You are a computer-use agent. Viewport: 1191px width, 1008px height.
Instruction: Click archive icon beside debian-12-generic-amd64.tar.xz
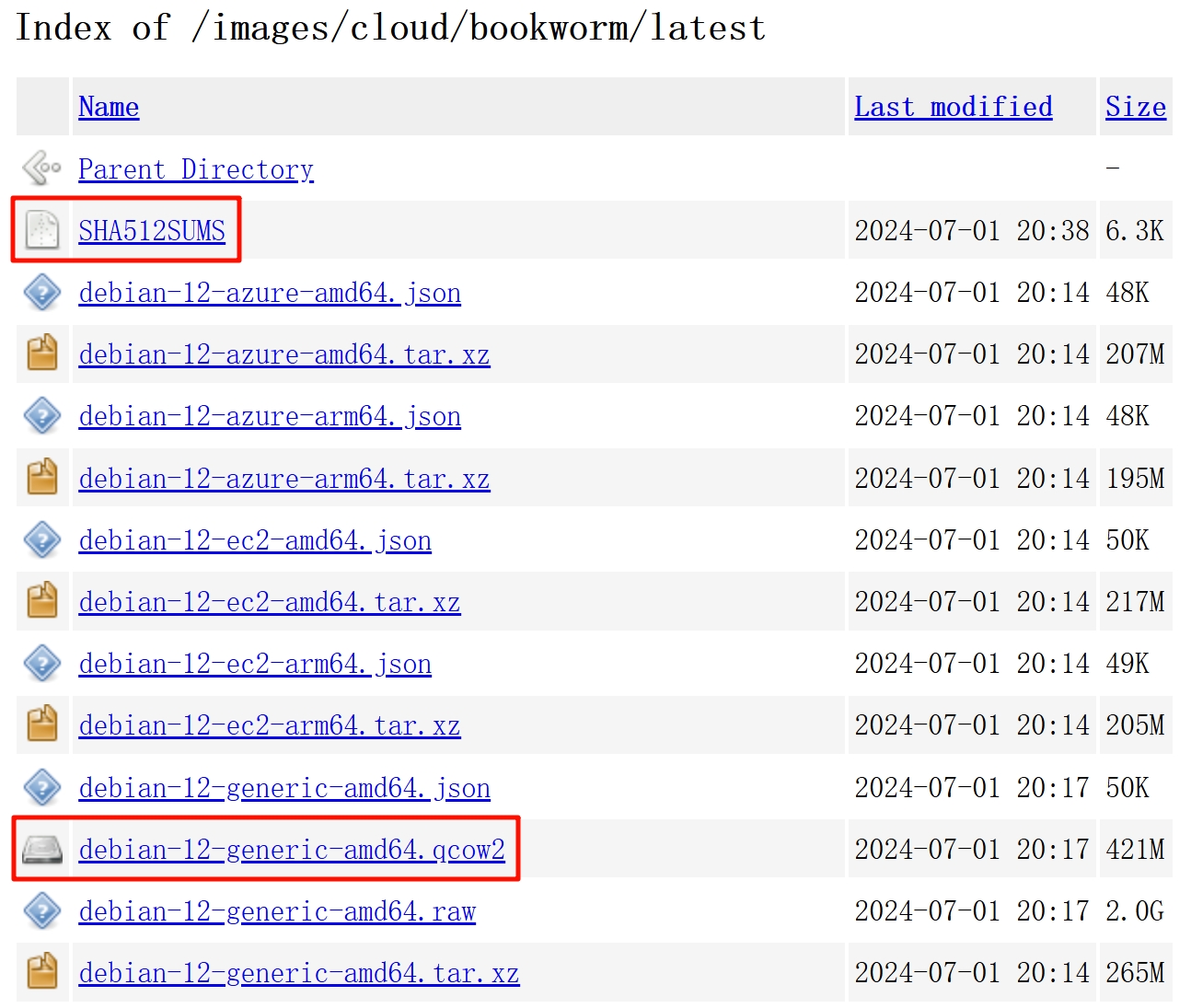click(x=42, y=972)
